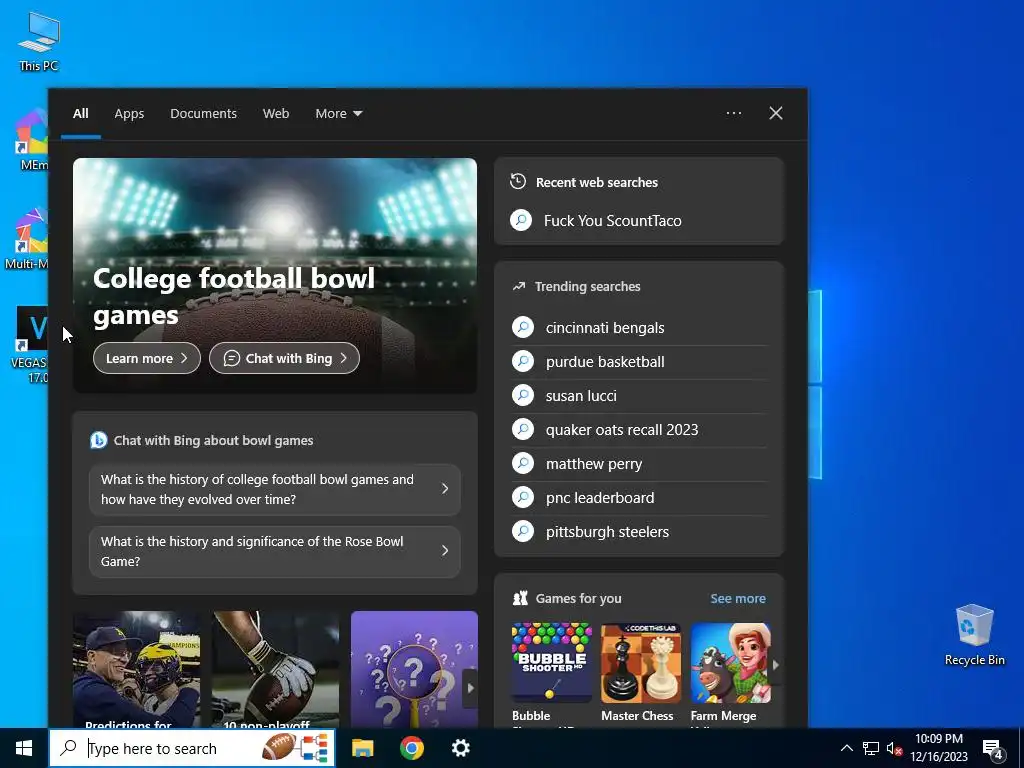The width and height of the screenshot is (1024, 768).
Task: Click the search icon beside cincinnati bengals
Action: click(x=523, y=327)
